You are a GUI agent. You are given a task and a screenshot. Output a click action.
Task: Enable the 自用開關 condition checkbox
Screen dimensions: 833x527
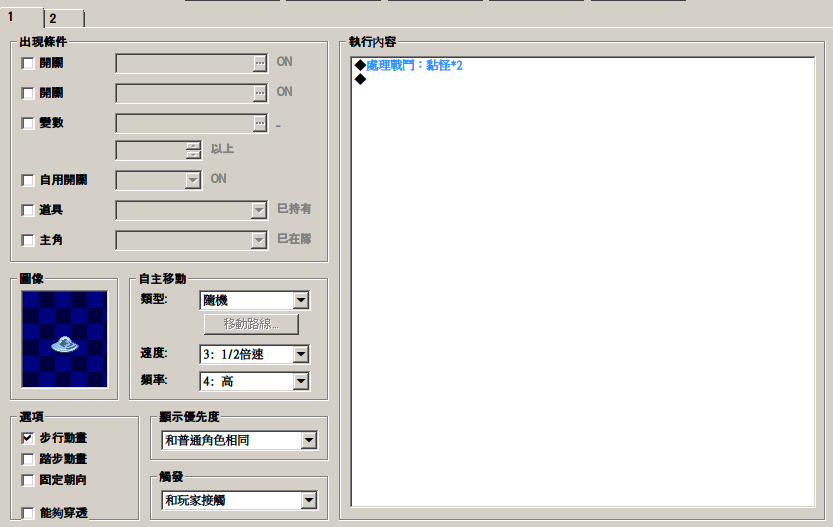[x=28, y=180]
